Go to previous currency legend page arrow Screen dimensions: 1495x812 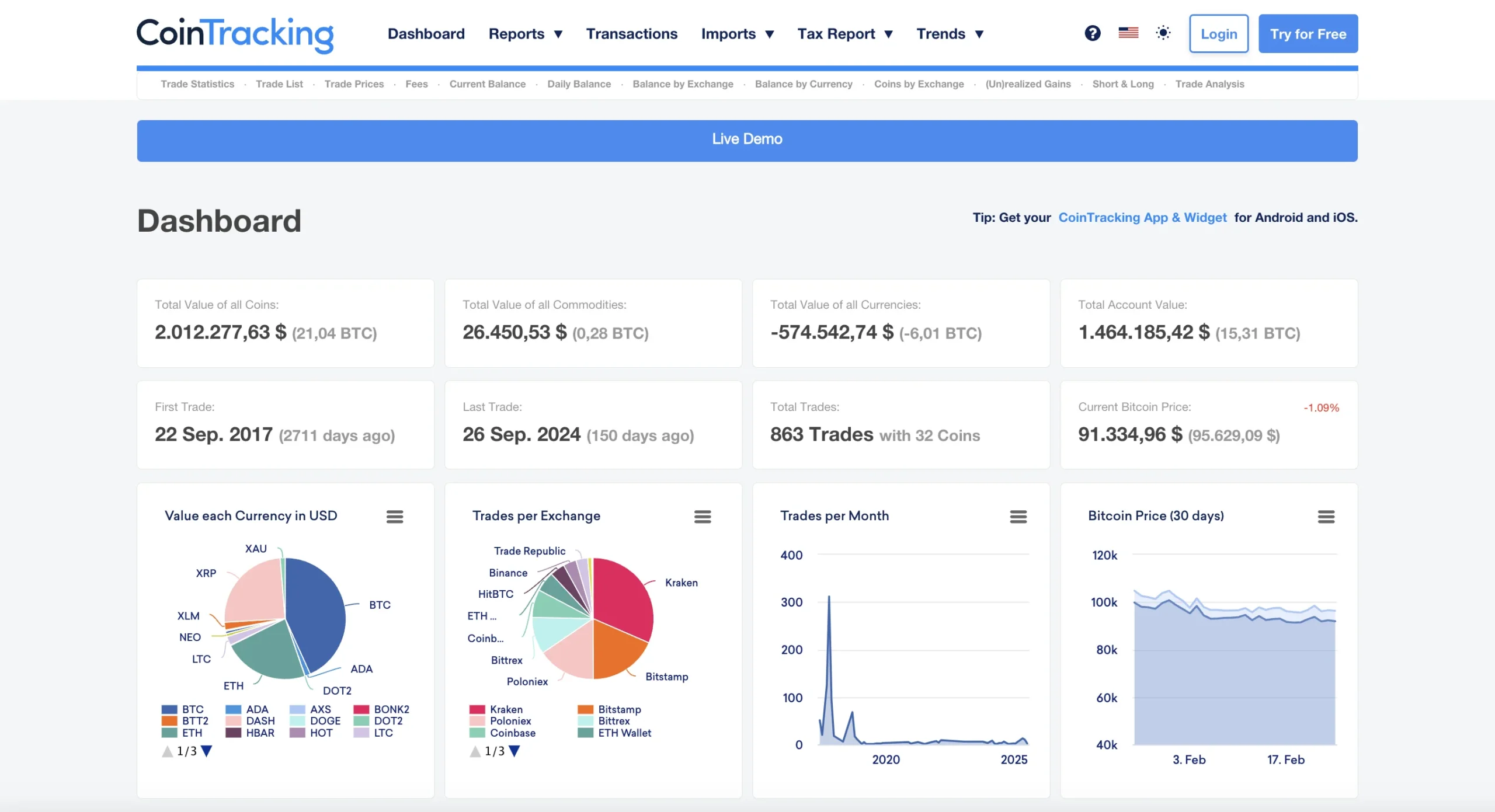click(168, 751)
